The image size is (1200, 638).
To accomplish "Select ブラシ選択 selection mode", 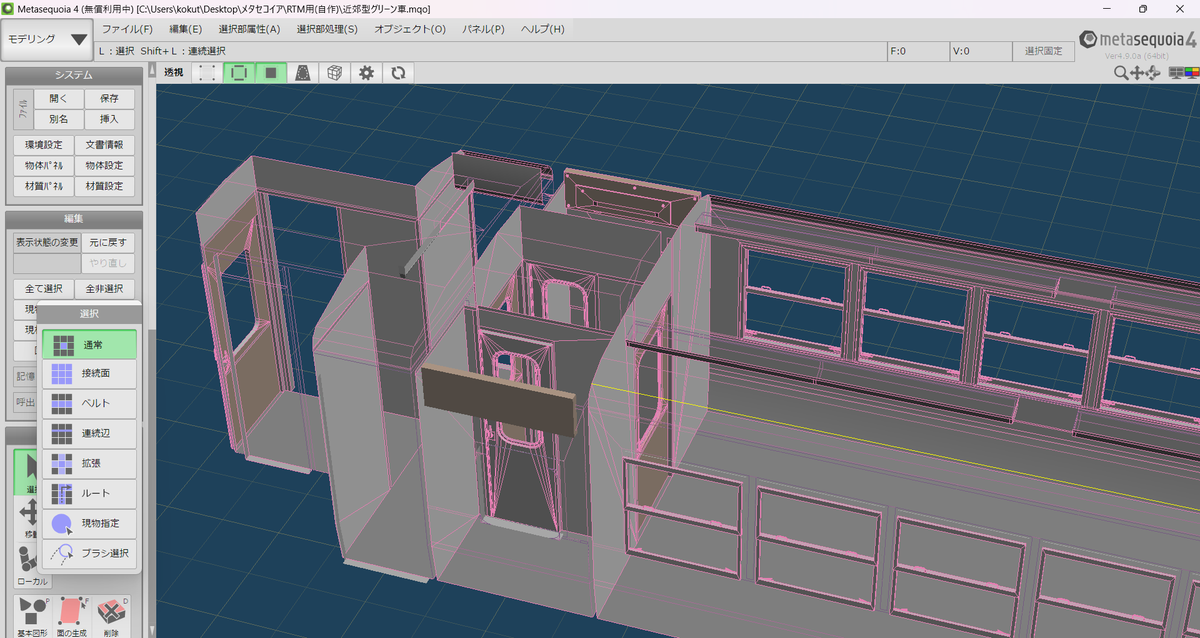I will coord(89,553).
